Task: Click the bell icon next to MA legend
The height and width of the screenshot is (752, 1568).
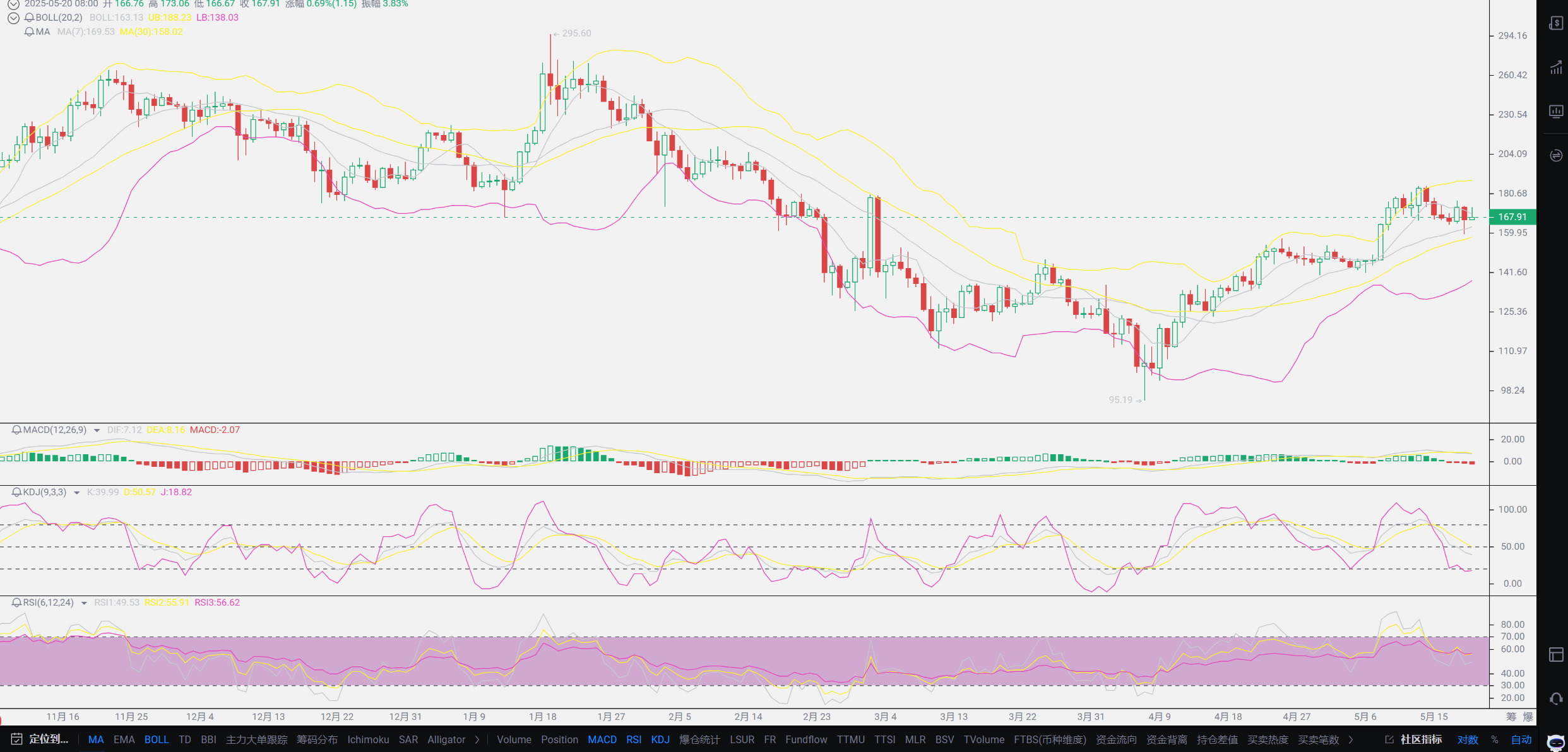Action: (x=29, y=32)
